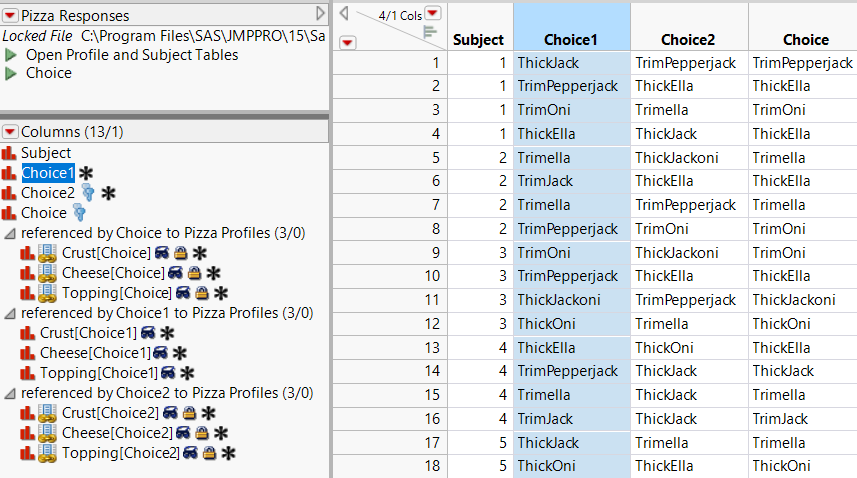
Task: Click the lock icon of Topping[Choice]
Action: tap(202, 293)
